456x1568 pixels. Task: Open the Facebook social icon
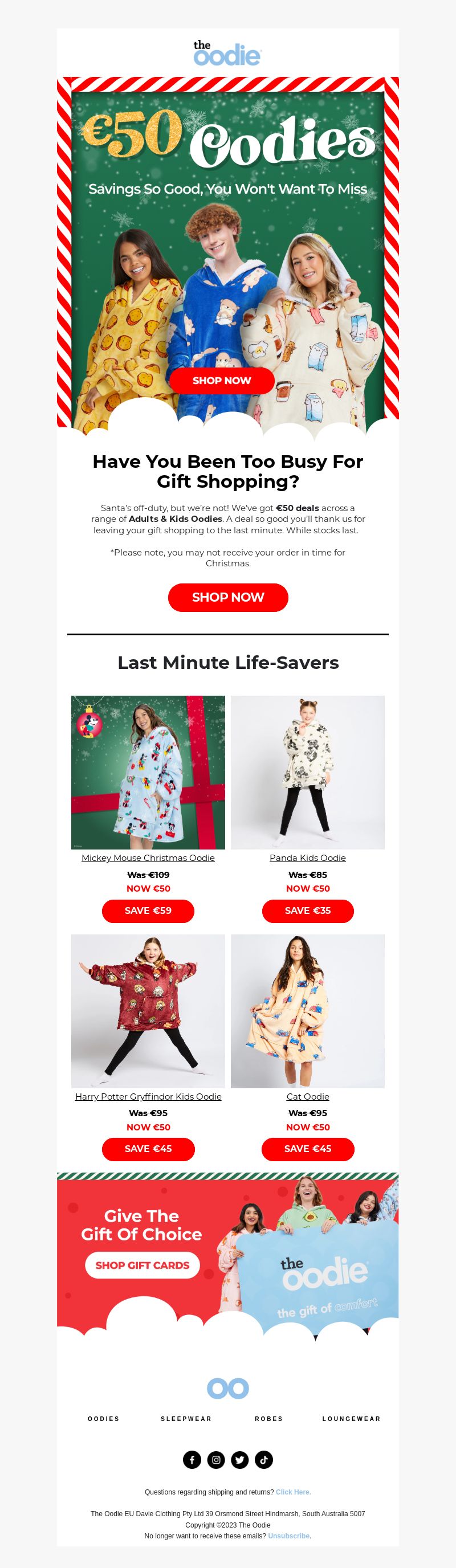pos(192,1460)
